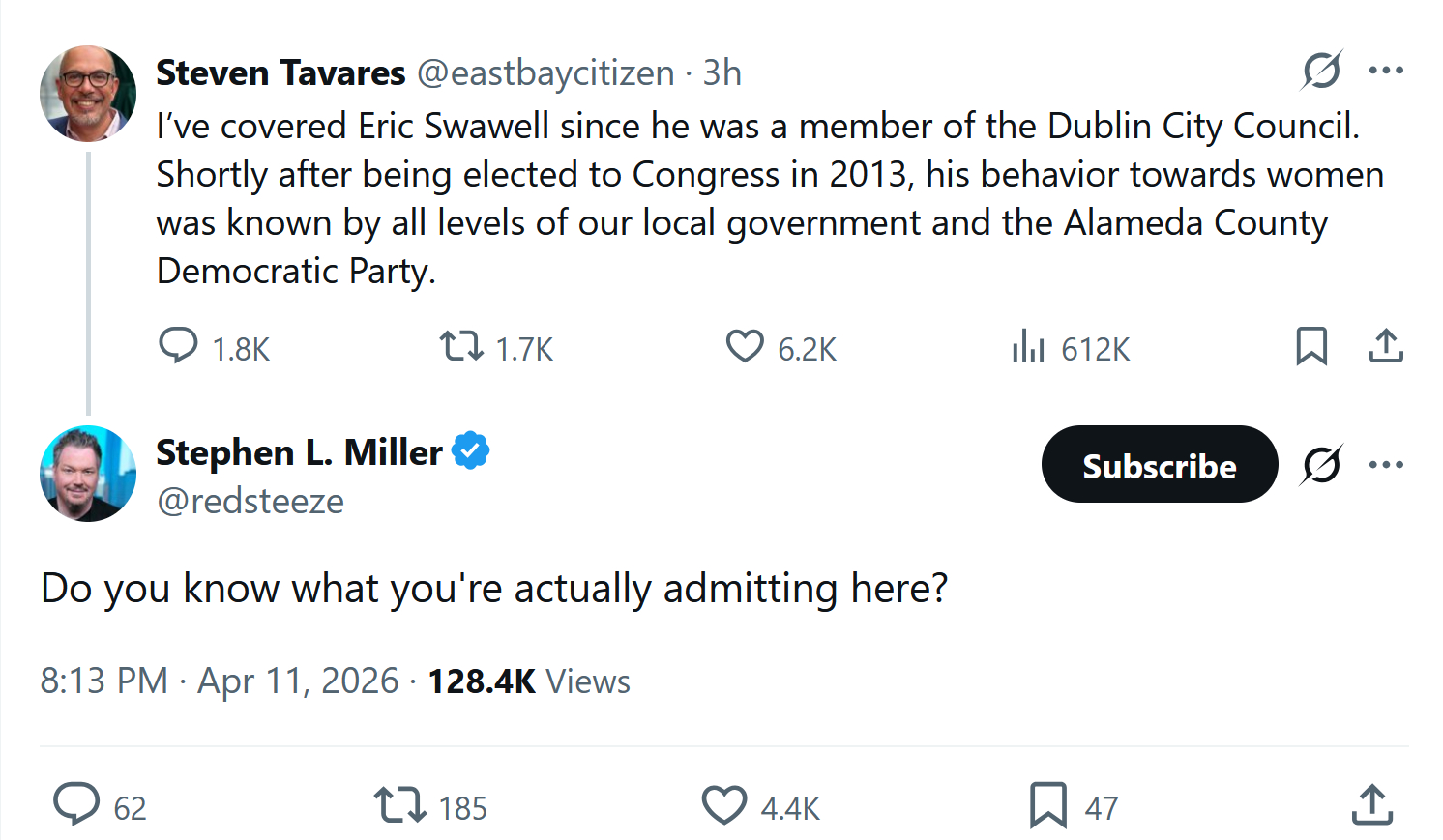This screenshot has height=840, width=1443.
Task: Repost Steven Tavares's post
Action: 461,346
